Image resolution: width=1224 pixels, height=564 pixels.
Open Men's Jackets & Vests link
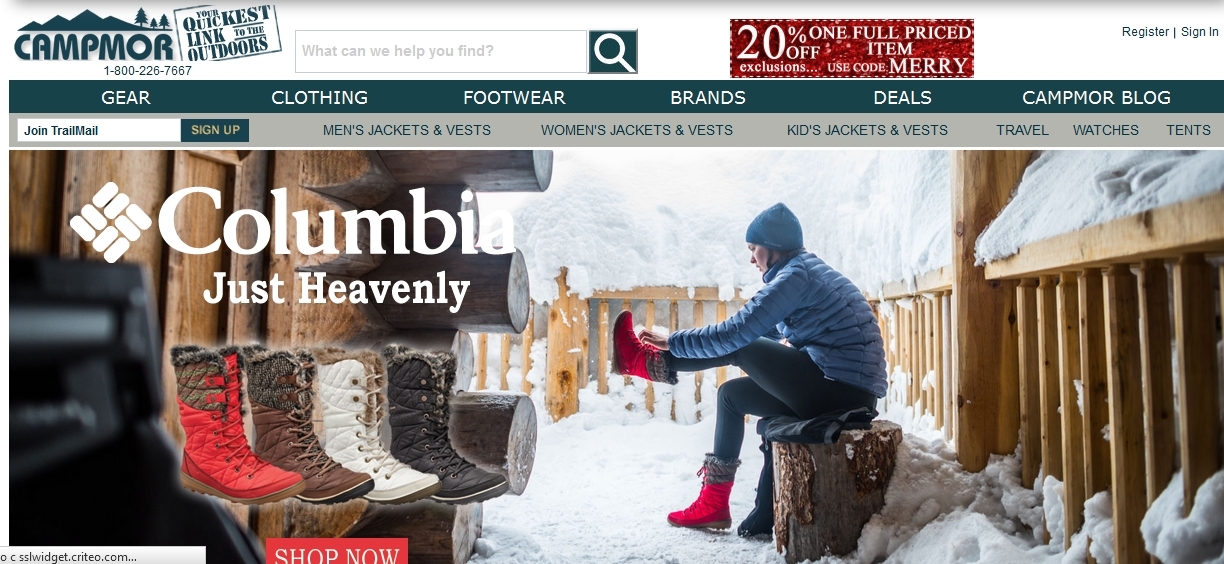[x=407, y=130]
